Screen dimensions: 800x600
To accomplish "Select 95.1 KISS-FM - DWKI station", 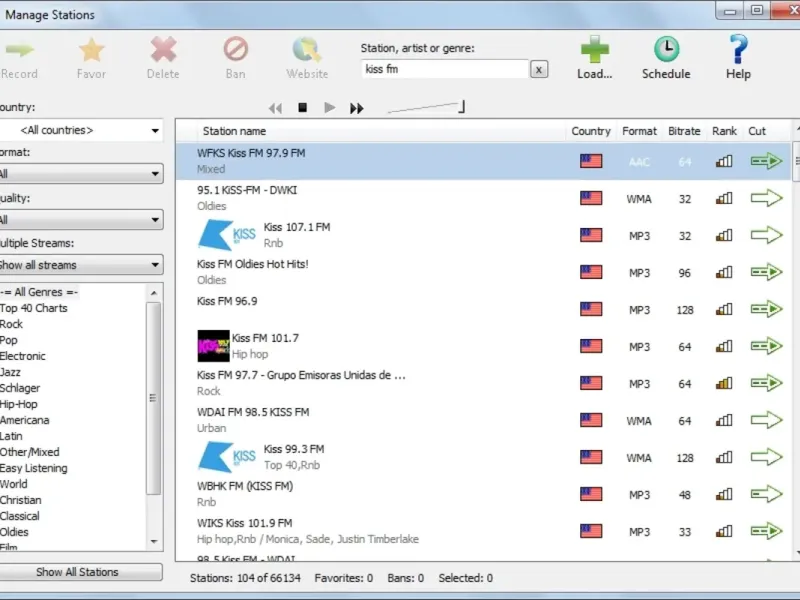I will (x=484, y=198).
